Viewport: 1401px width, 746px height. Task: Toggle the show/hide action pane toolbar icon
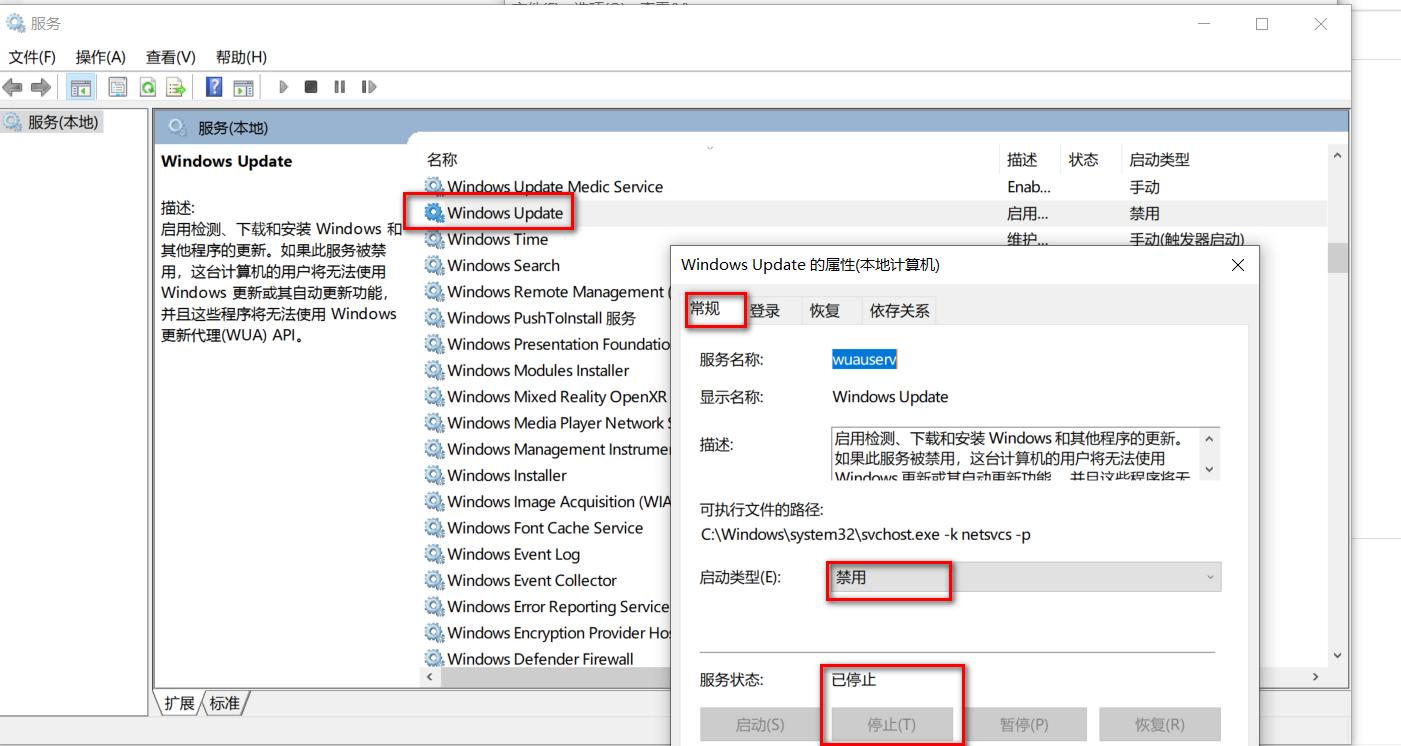point(243,87)
